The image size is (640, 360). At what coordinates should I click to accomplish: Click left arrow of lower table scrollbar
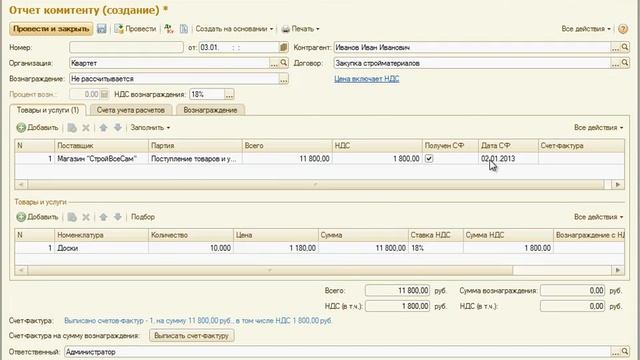pyautogui.click(x=21, y=270)
